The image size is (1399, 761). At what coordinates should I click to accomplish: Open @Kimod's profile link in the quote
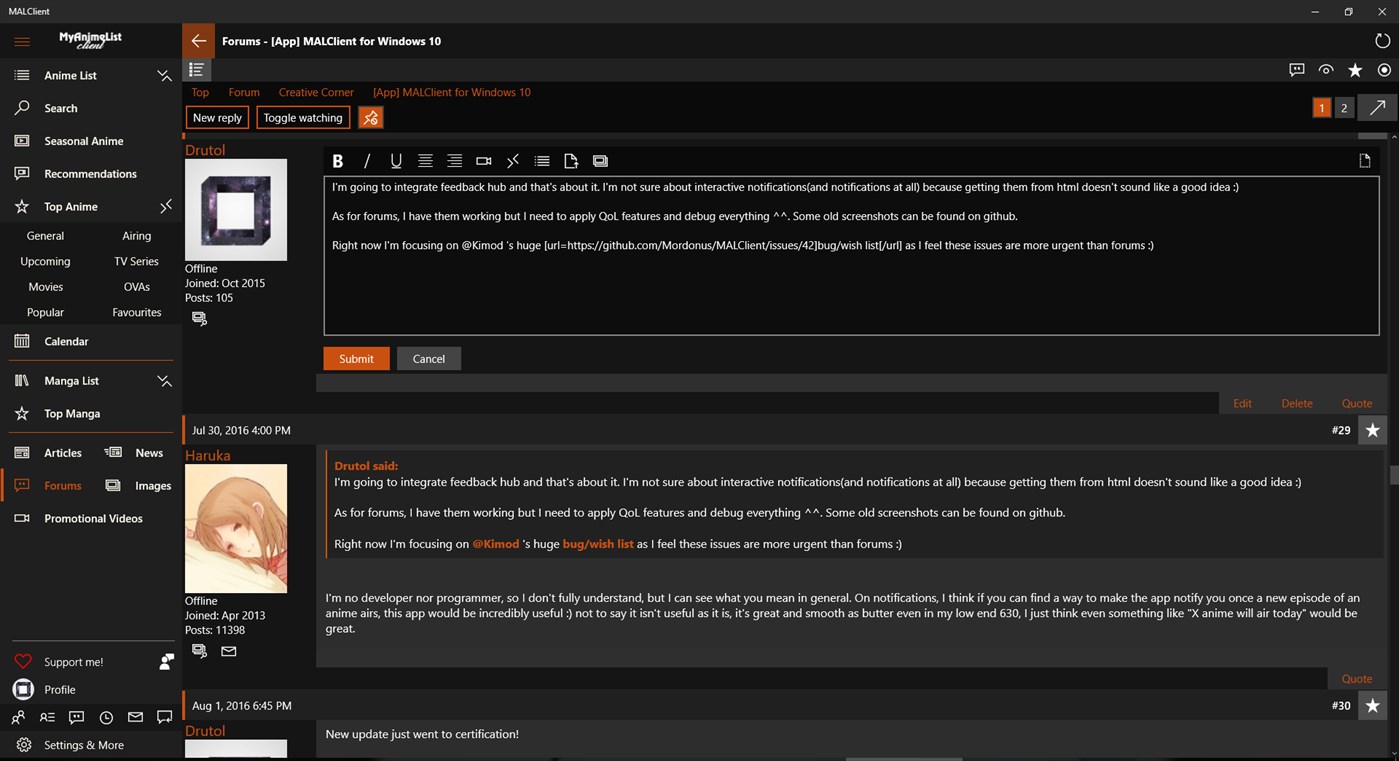click(x=495, y=543)
